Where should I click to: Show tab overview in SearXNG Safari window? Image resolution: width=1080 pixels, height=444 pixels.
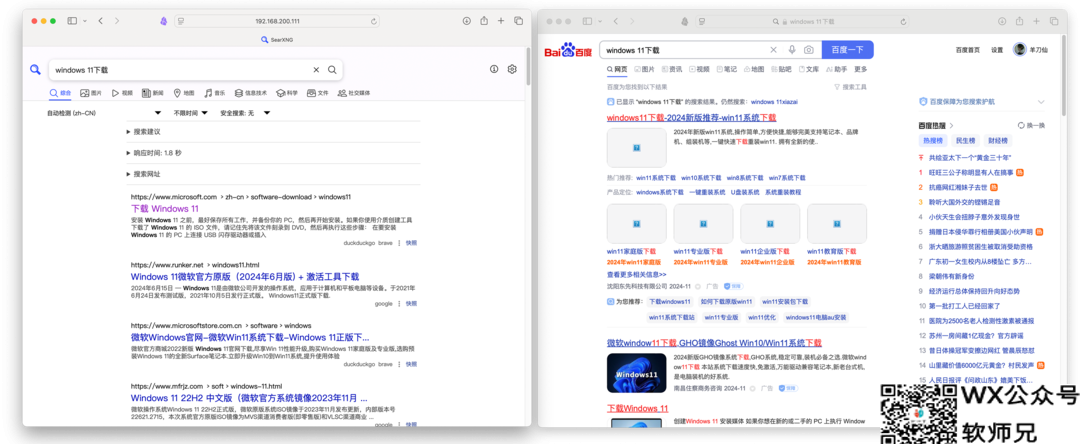click(x=519, y=21)
